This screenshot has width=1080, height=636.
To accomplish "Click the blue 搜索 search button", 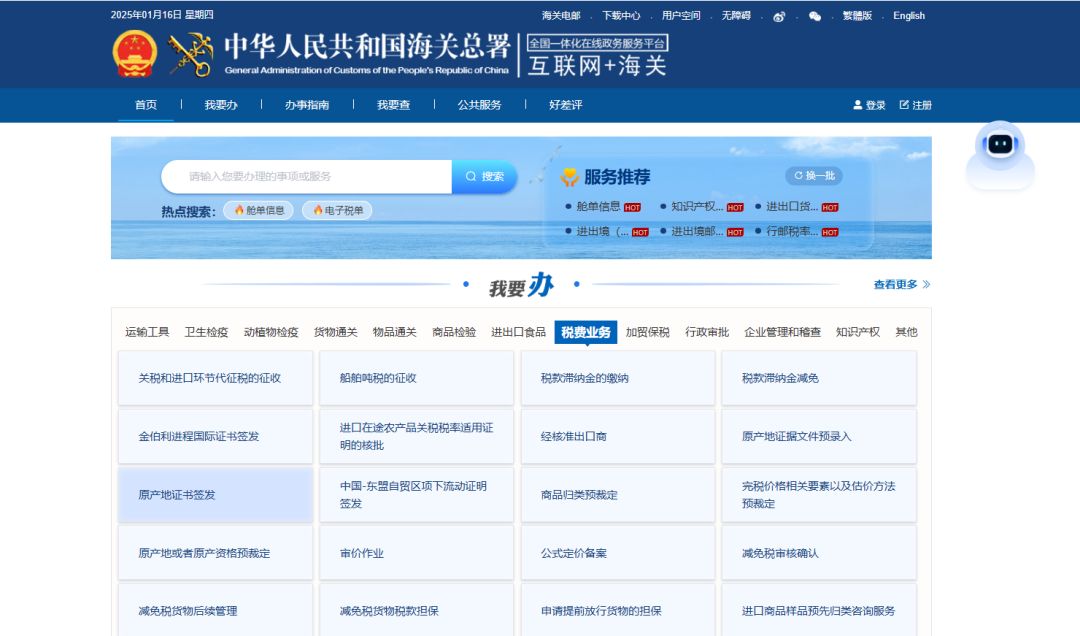I will click(x=484, y=176).
